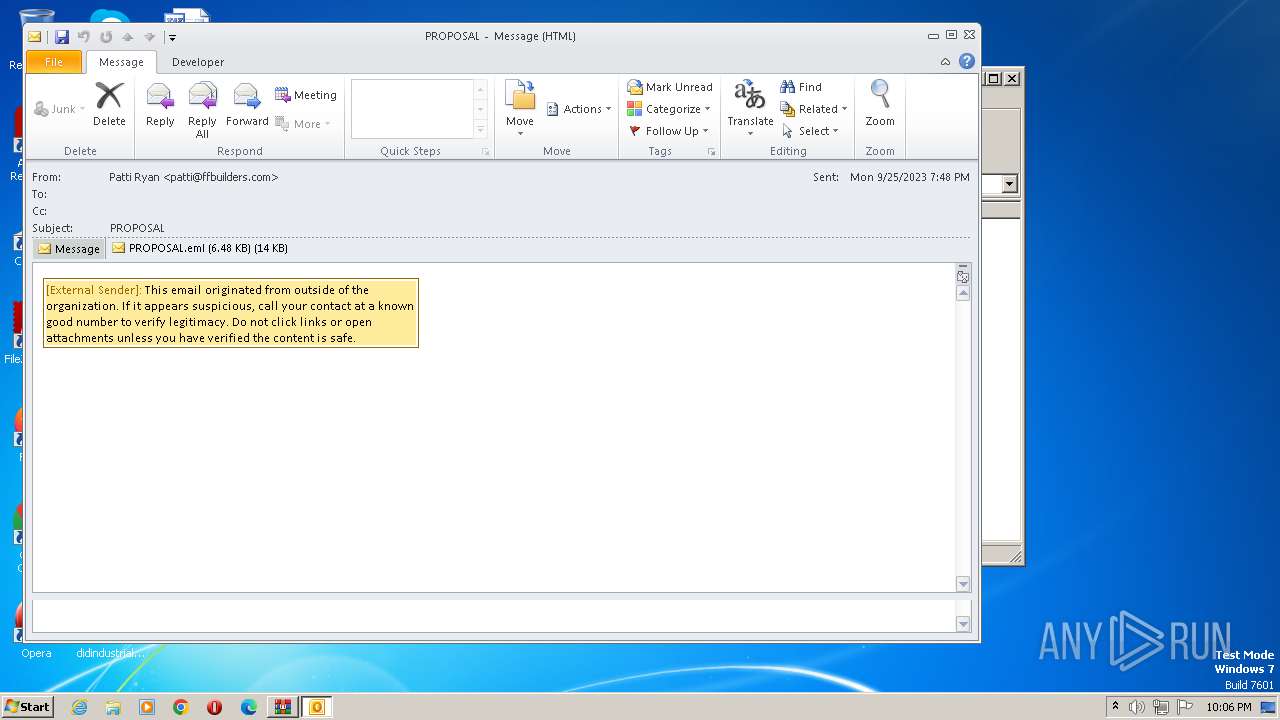Minimize the ribbon with the caret

tap(945, 62)
